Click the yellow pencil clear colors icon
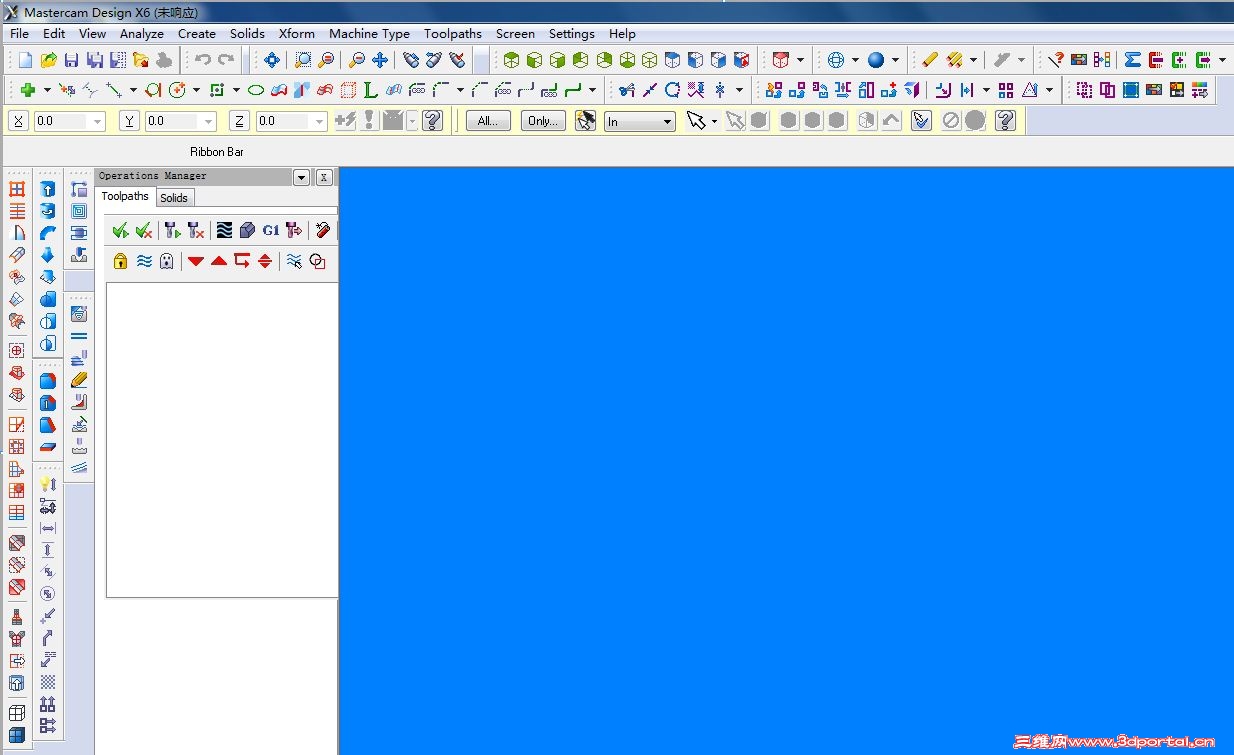 tap(930, 60)
